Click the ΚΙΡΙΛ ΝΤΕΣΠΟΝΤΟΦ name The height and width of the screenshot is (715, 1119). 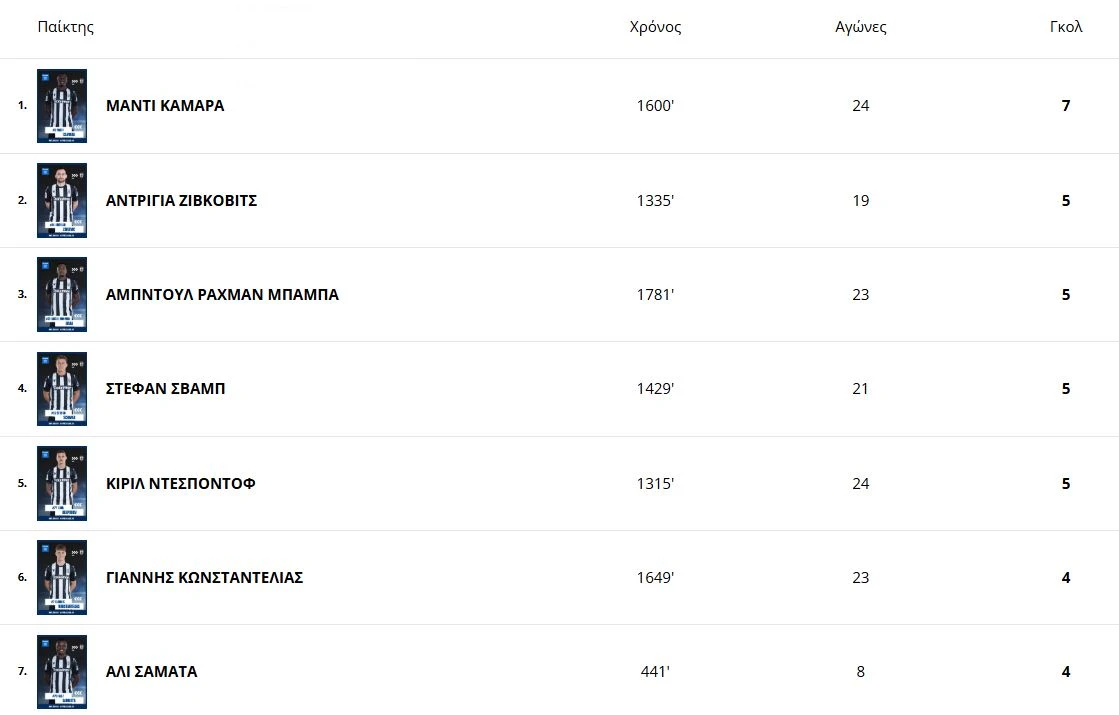coord(181,484)
